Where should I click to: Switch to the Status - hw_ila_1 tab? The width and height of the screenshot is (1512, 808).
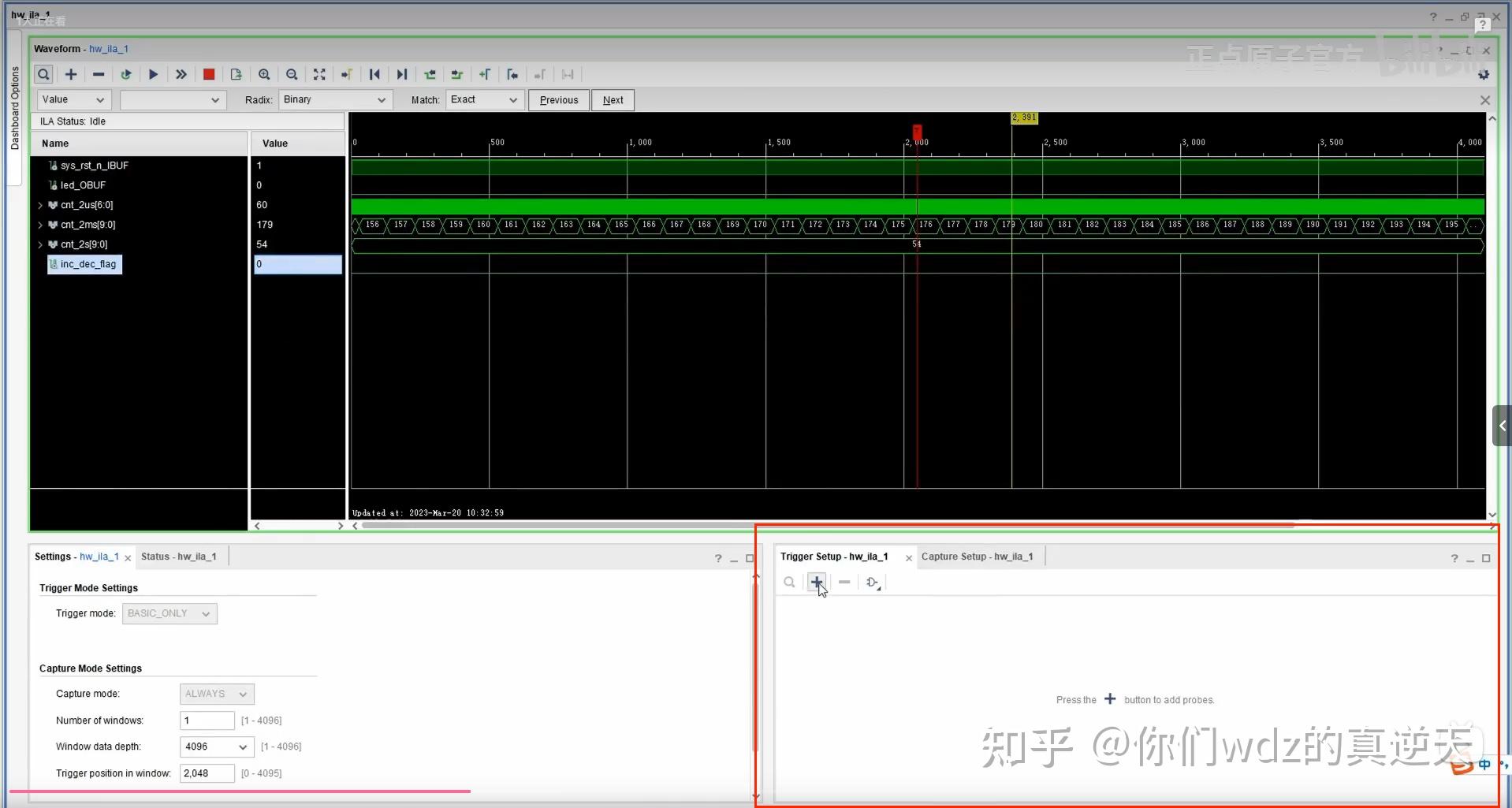coord(178,556)
